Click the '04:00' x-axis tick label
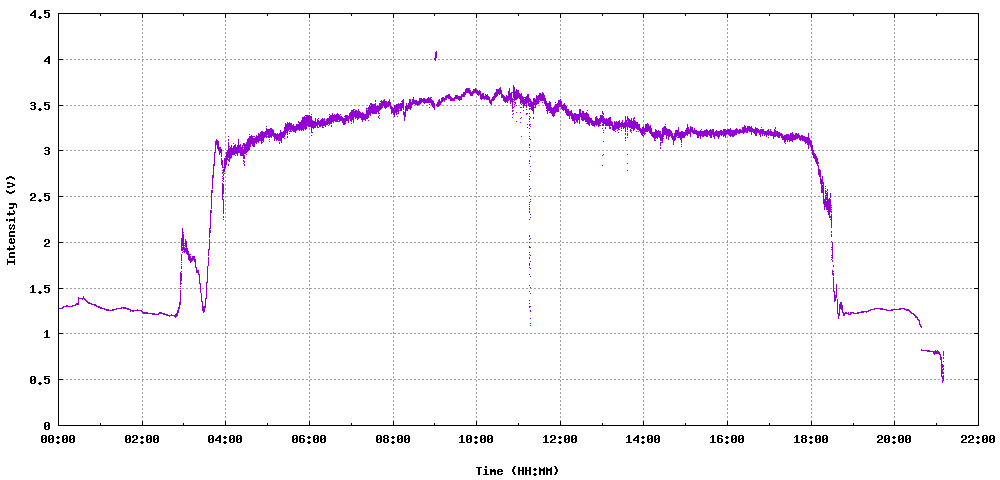 tap(226, 439)
